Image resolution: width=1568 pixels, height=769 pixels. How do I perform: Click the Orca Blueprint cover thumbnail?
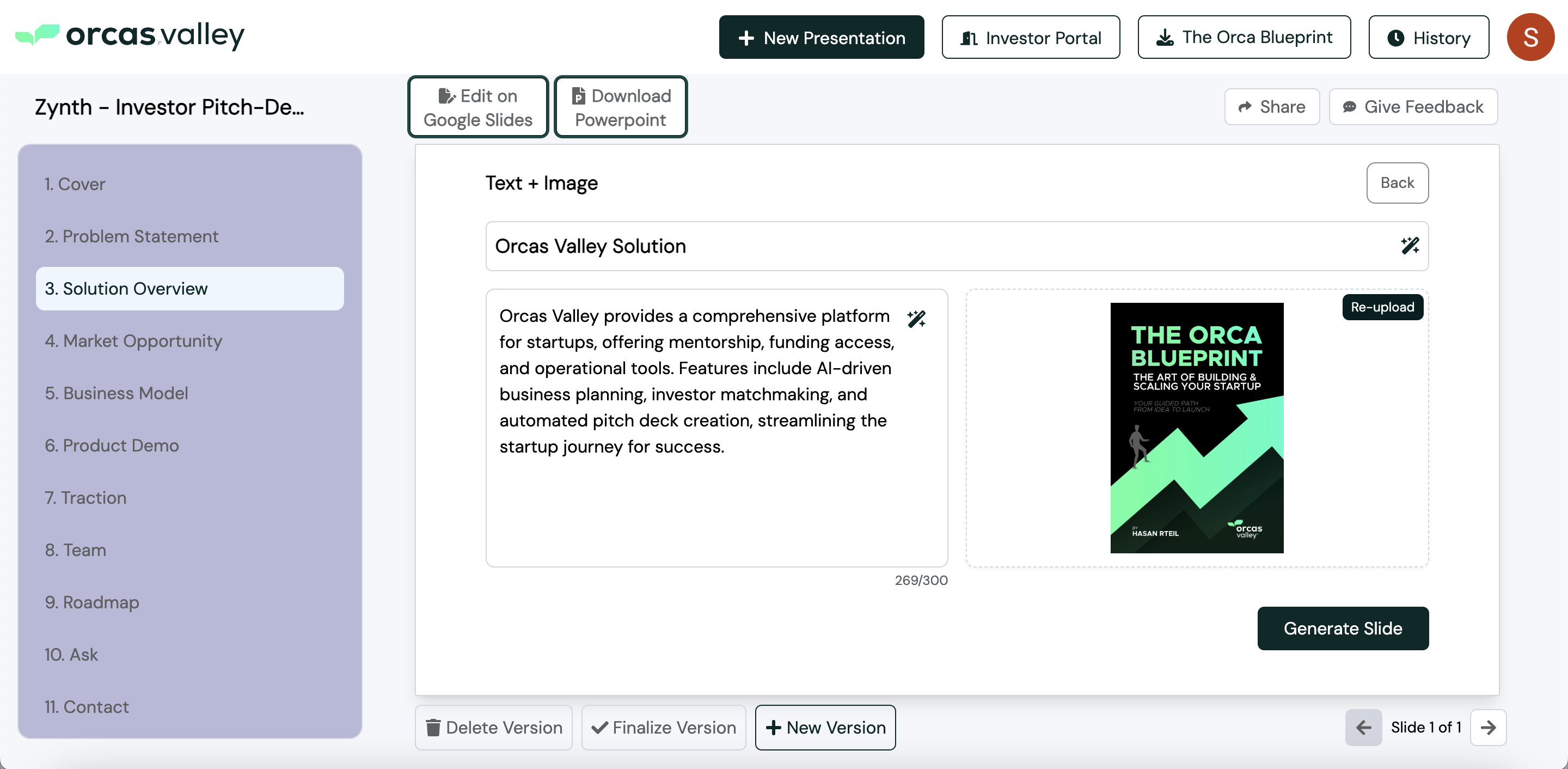tap(1196, 428)
